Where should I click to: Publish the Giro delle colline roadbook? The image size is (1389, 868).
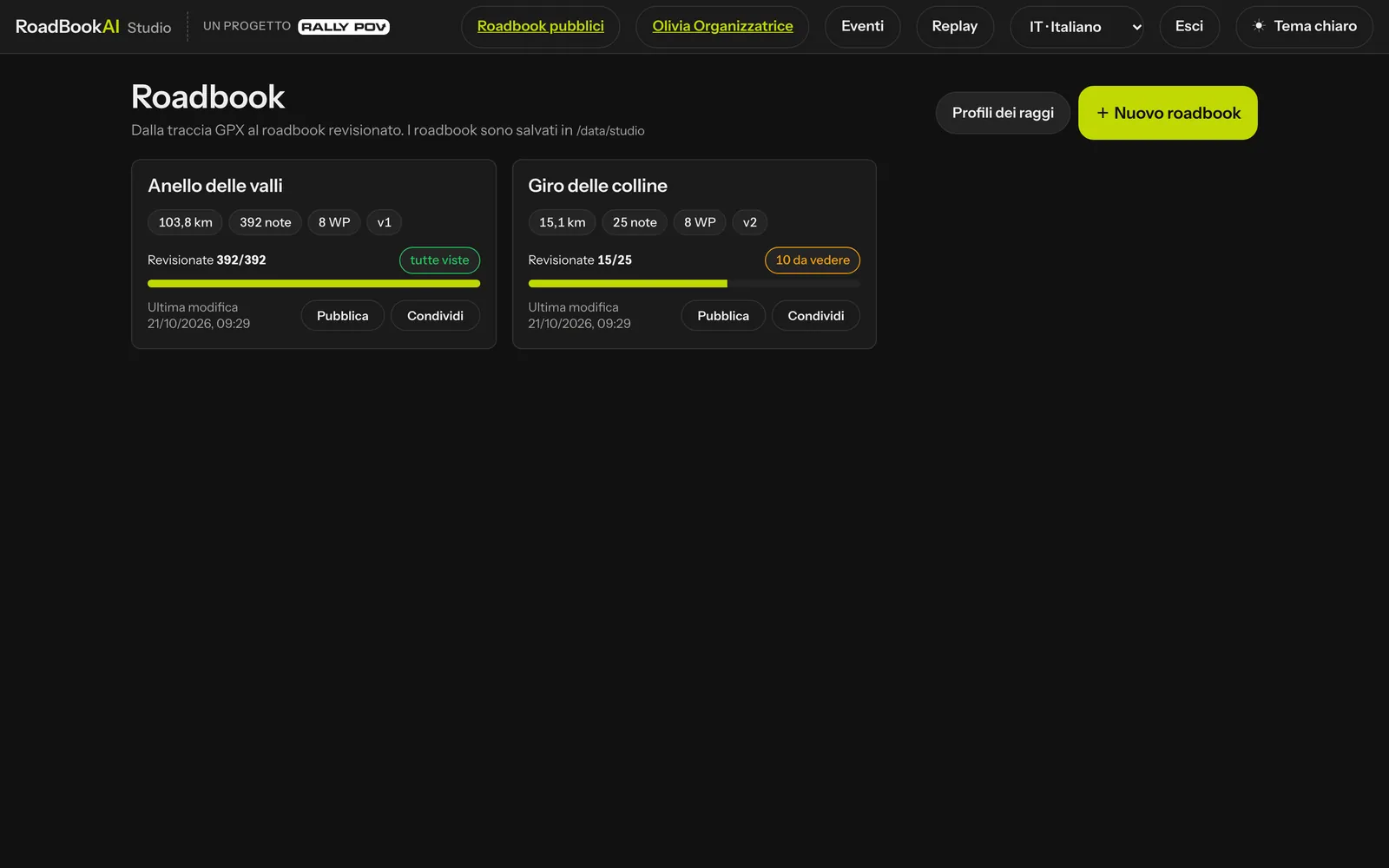point(723,316)
